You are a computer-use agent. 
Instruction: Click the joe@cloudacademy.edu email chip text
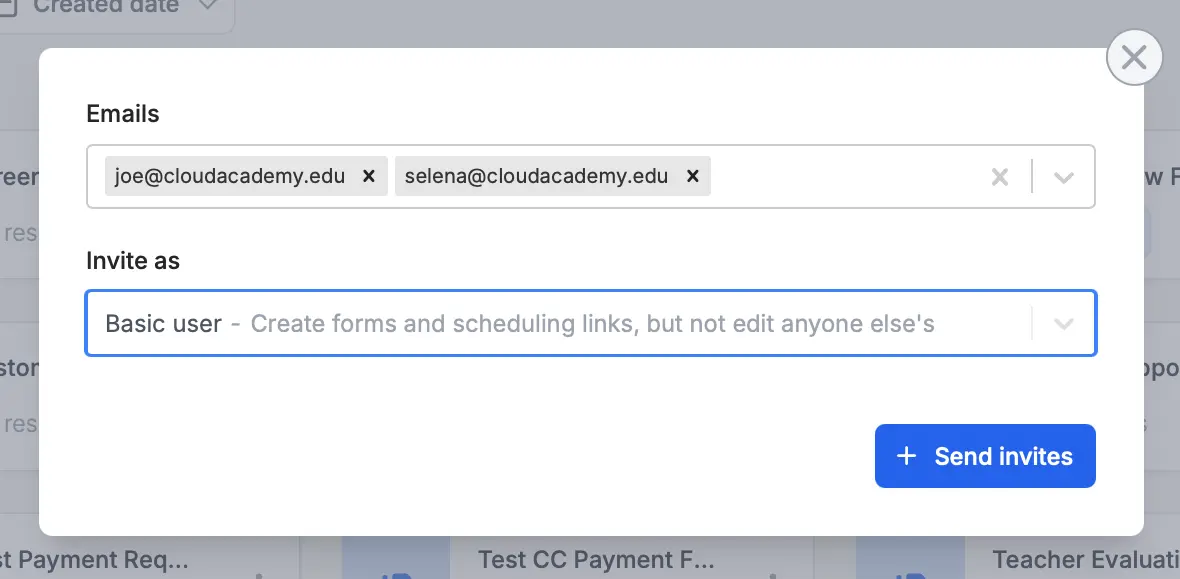coord(230,176)
